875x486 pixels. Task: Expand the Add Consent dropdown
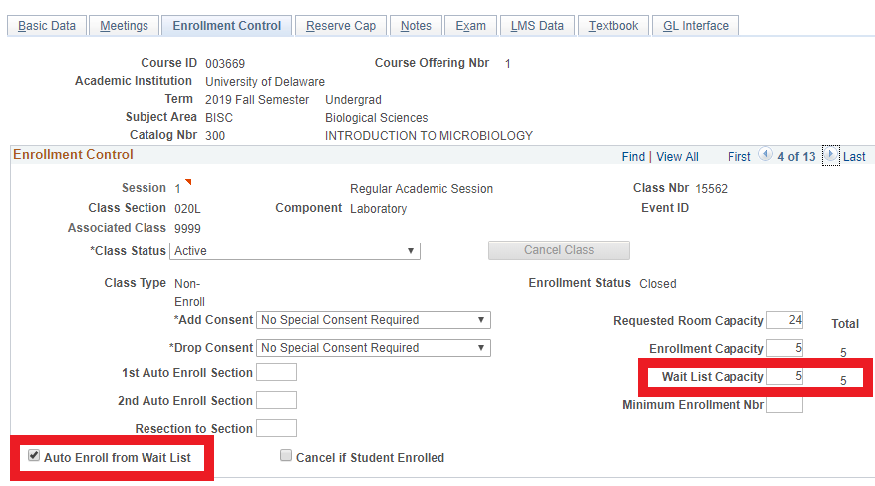coord(373,320)
